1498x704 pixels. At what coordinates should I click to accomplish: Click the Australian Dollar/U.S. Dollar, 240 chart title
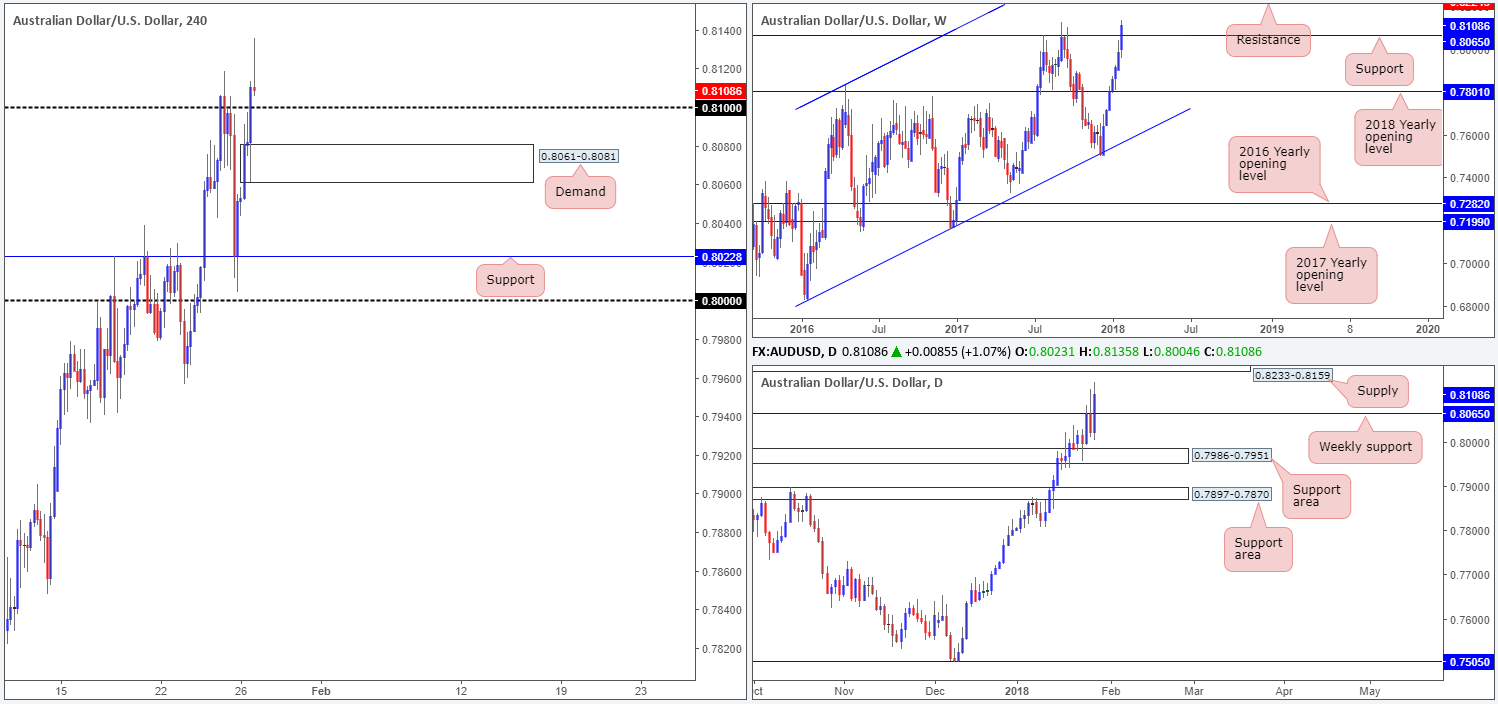pyautogui.click(x=110, y=20)
